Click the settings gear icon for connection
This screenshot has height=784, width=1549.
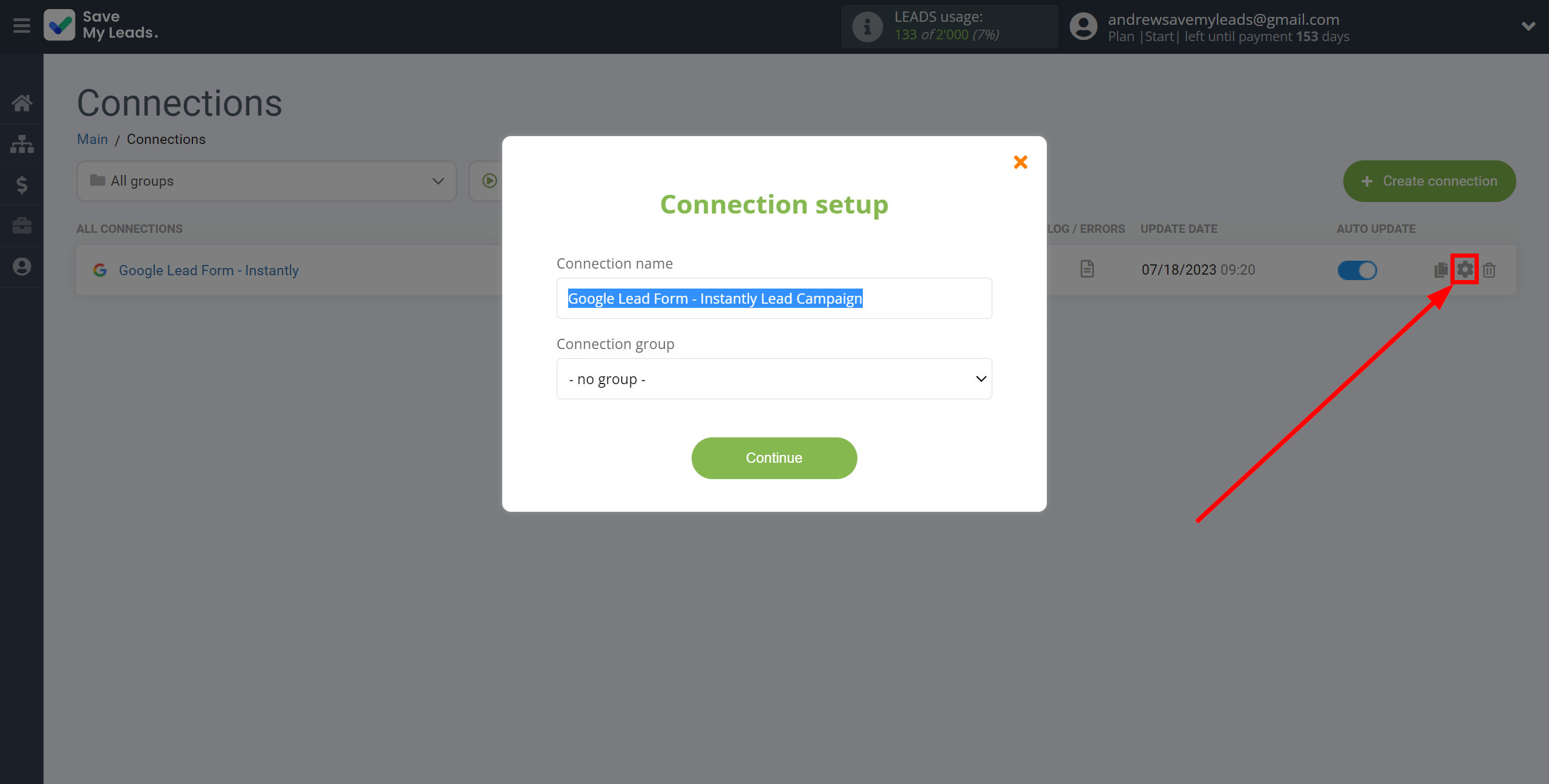[1464, 269]
